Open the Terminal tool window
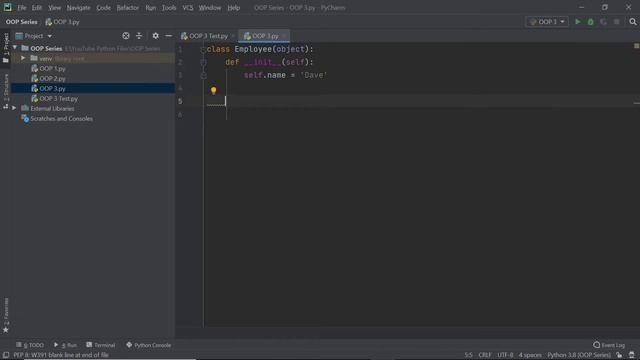640x360 pixels. pos(100,345)
